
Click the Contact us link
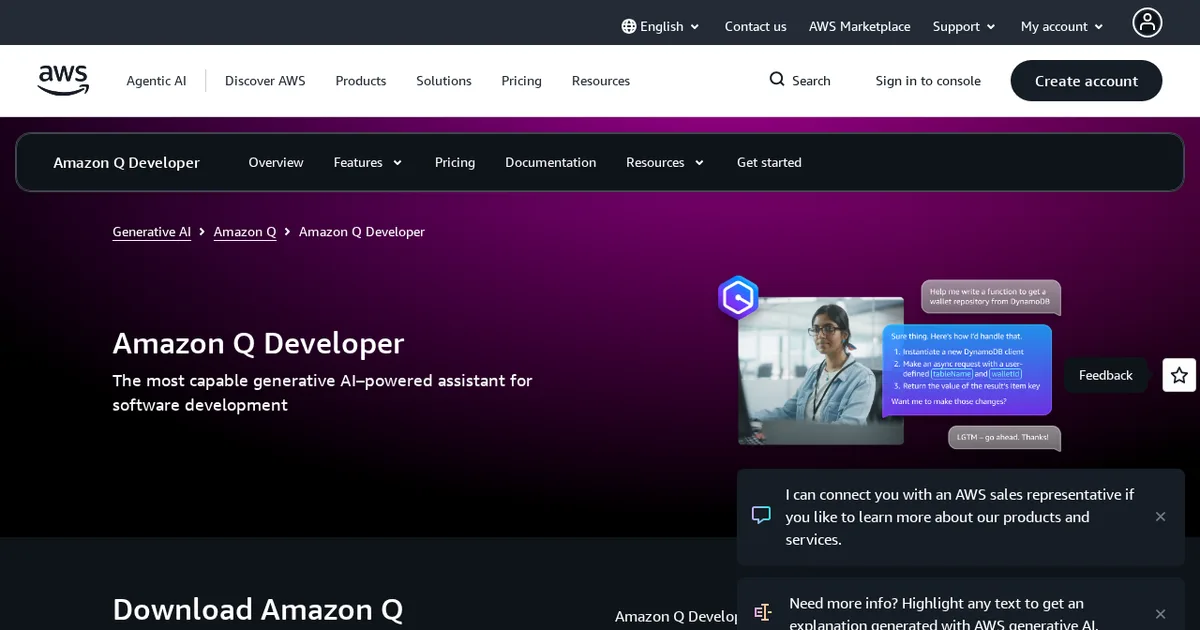click(x=755, y=26)
